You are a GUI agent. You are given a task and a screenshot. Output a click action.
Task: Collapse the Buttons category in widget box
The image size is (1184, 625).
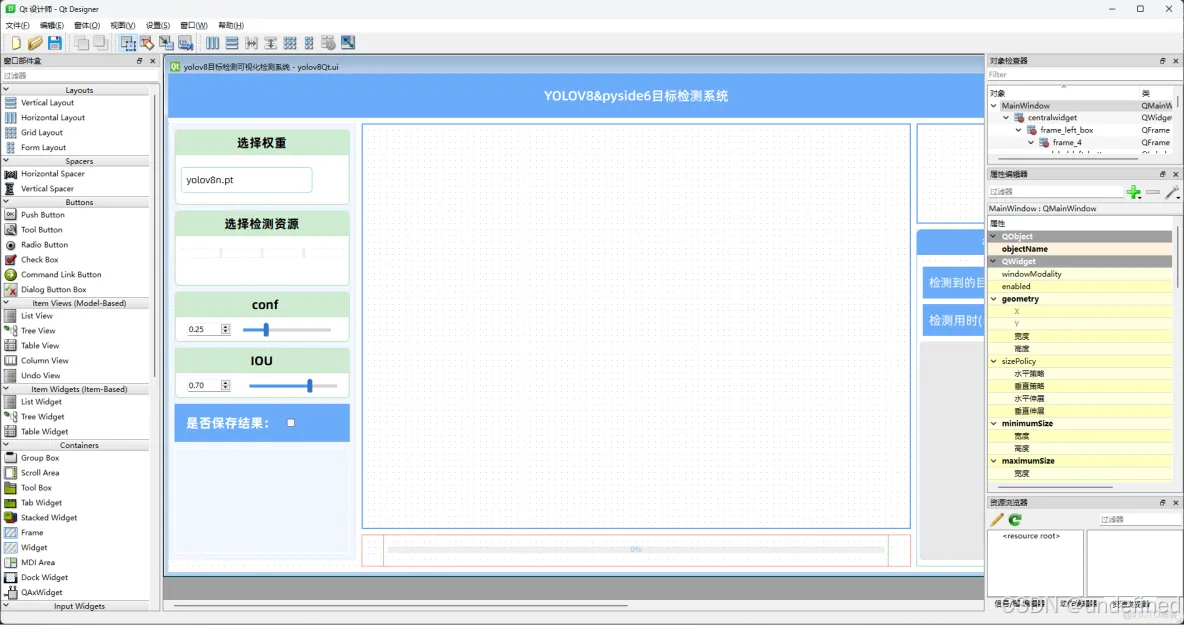click(x=6, y=202)
